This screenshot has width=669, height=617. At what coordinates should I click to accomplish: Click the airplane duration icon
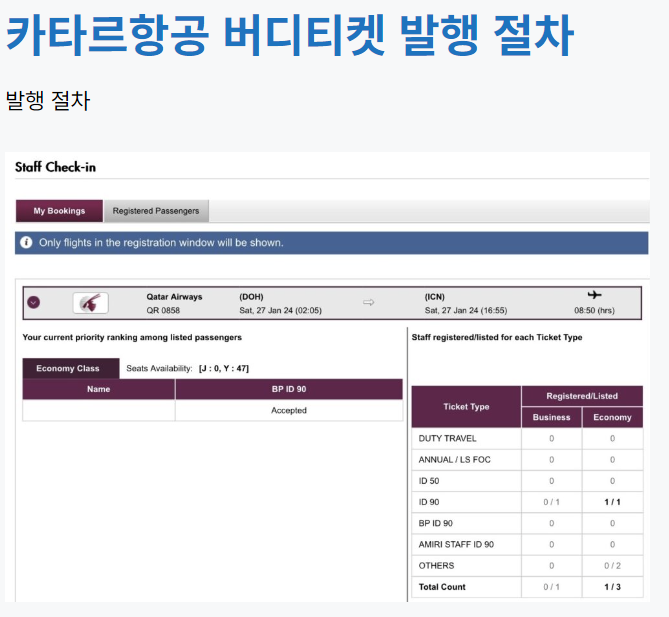click(594, 295)
